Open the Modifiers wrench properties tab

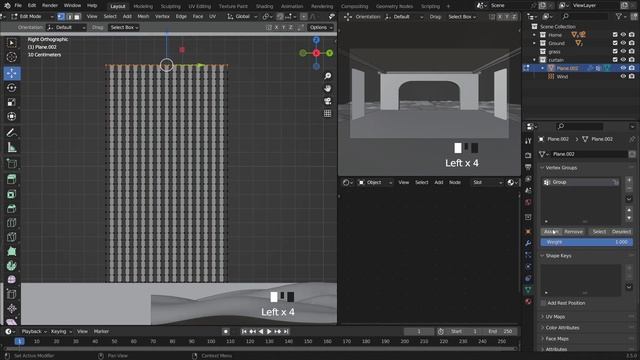point(528,243)
